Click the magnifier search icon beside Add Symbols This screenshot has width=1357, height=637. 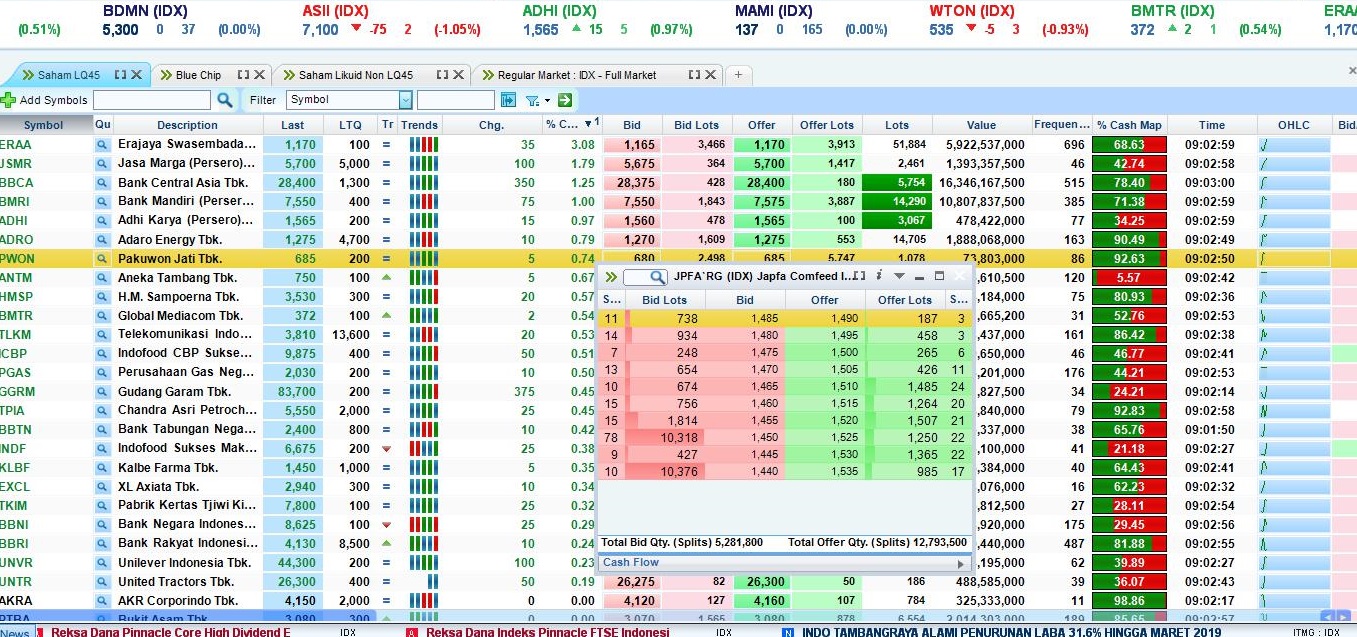click(225, 100)
